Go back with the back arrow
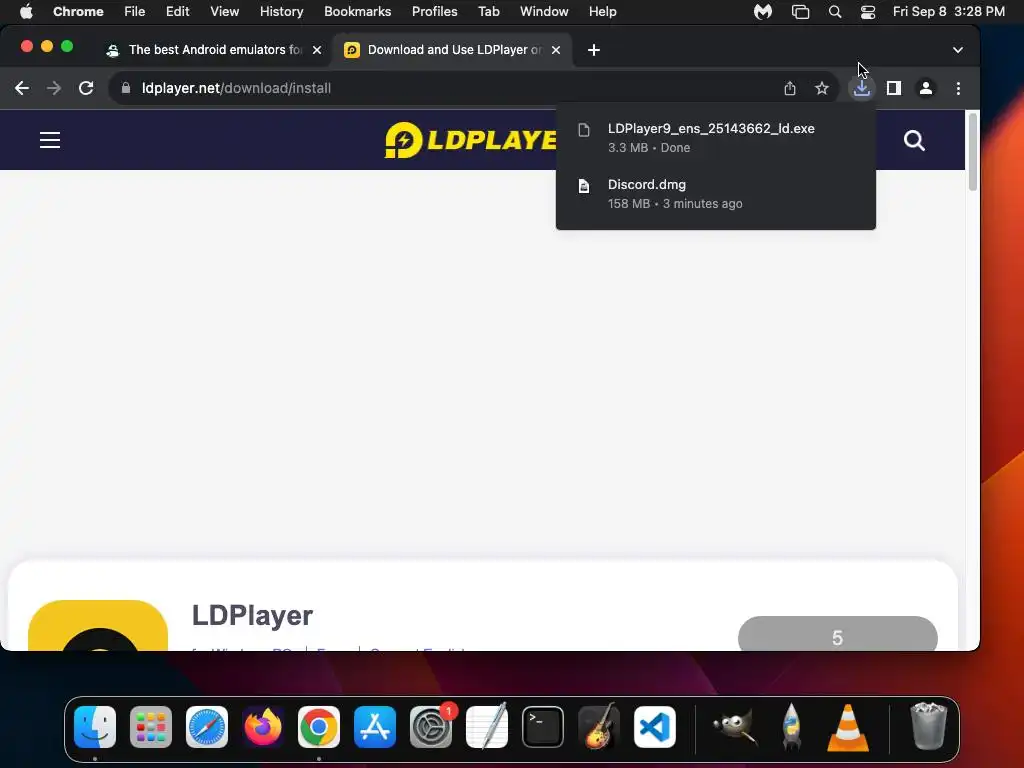 point(22,88)
